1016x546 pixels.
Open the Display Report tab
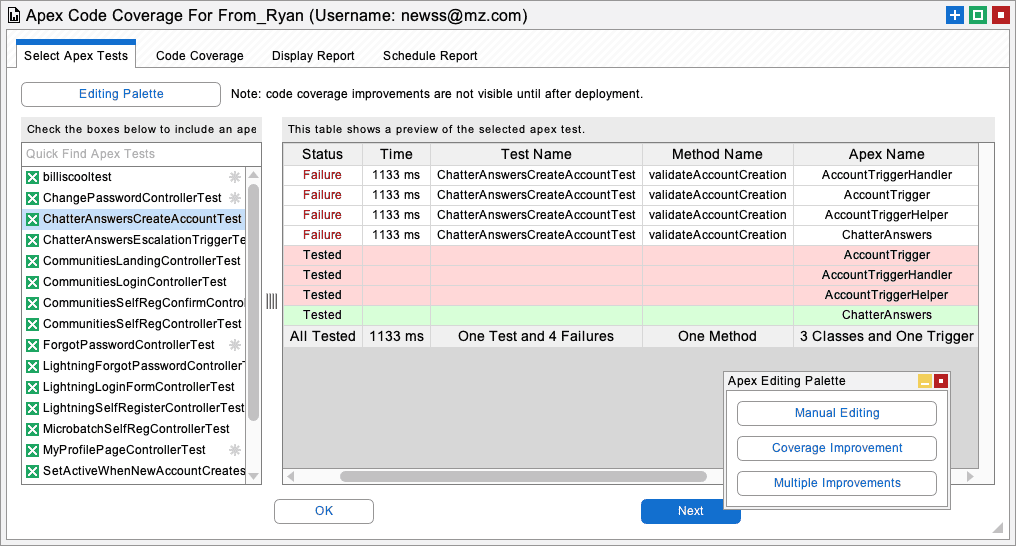tap(313, 56)
